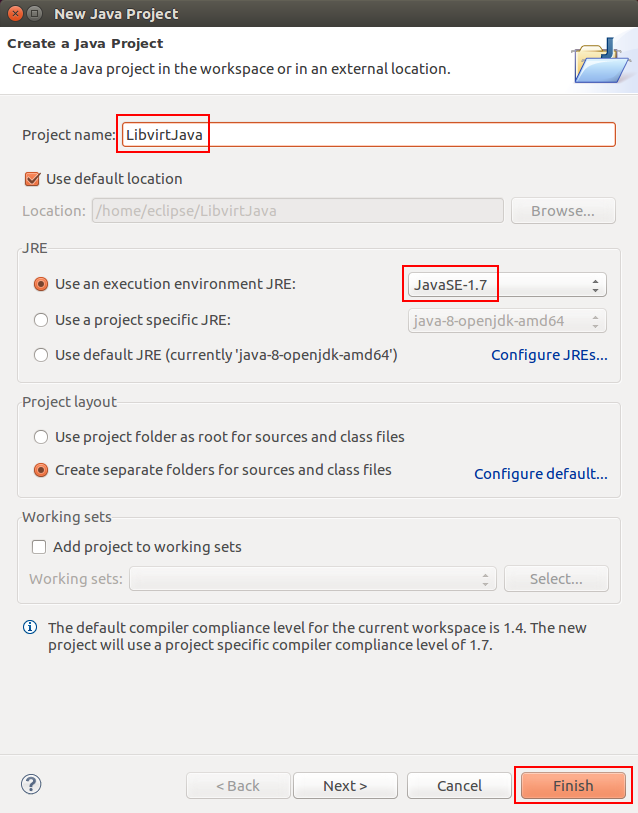Choose Use project folder as root option
The image size is (638, 813).
click(41, 437)
